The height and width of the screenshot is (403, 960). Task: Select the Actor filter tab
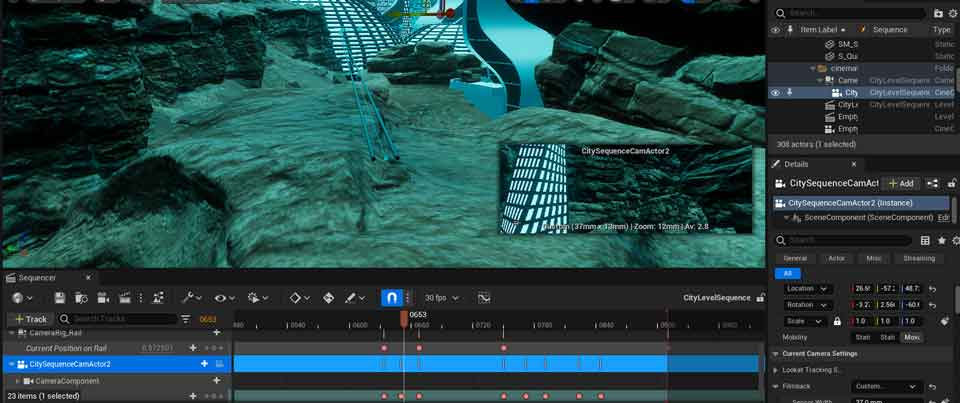(x=837, y=258)
